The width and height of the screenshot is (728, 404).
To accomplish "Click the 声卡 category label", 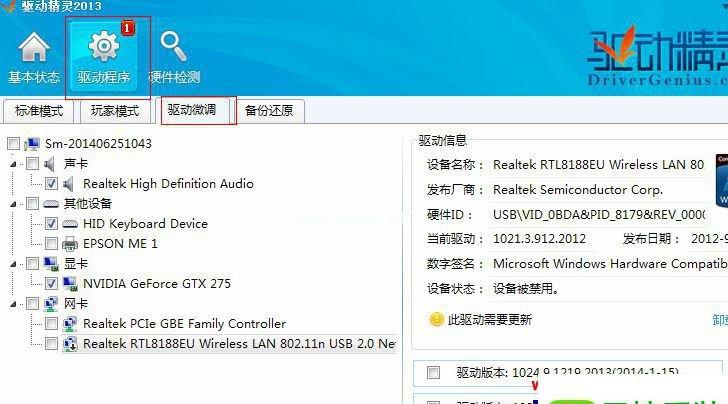I will (76, 164).
